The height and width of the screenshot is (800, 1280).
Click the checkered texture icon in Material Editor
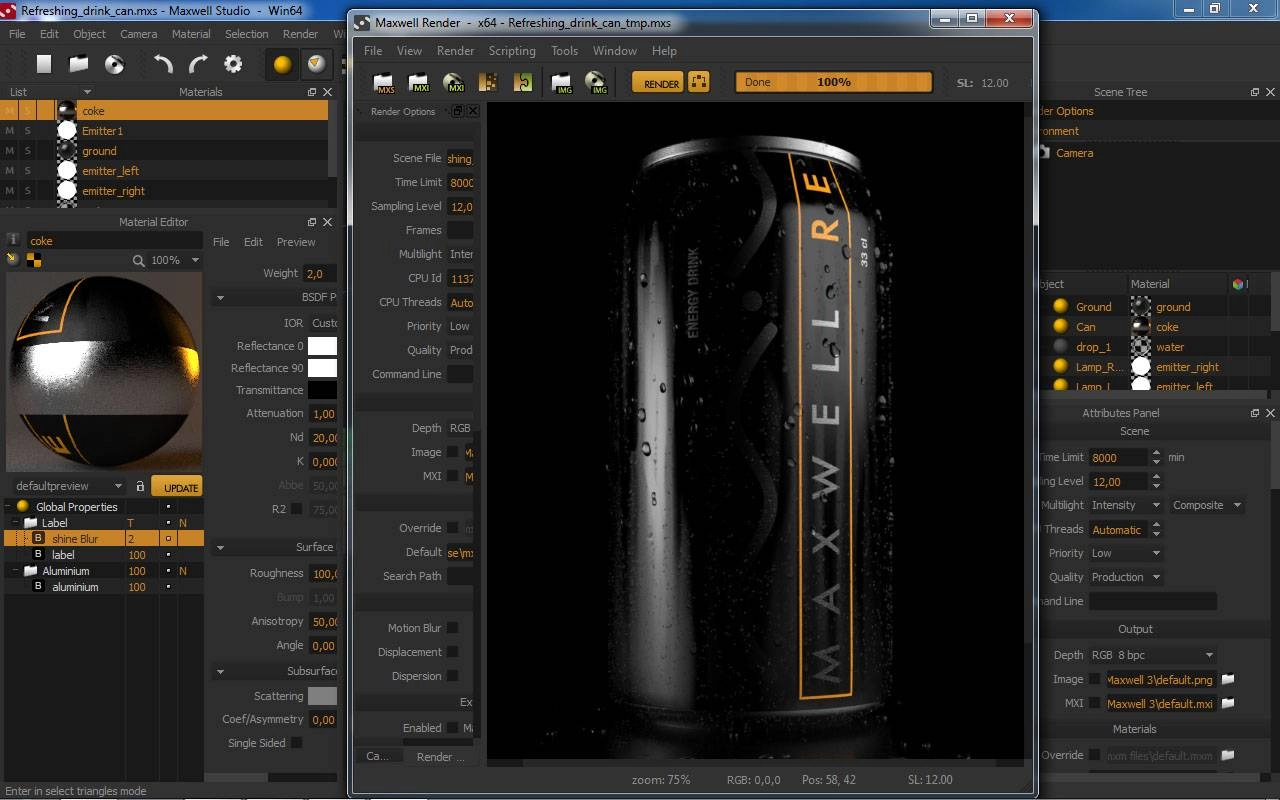coord(34,260)
